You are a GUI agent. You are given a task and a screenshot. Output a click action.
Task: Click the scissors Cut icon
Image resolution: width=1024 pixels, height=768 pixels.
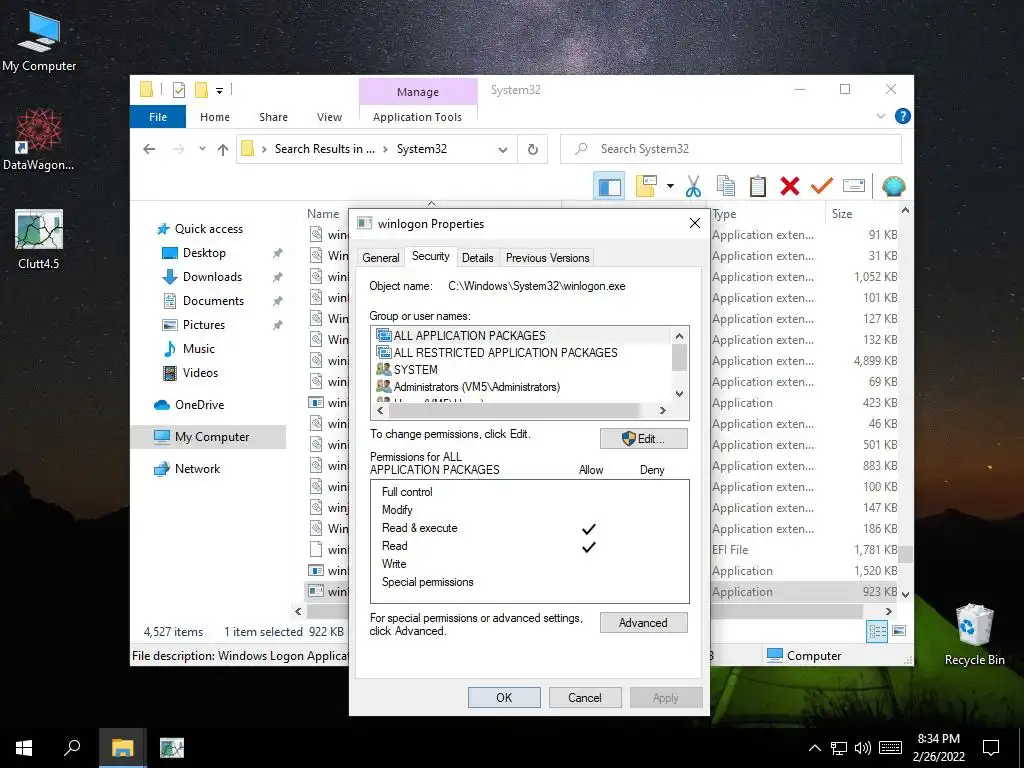(x=694, y=187)
